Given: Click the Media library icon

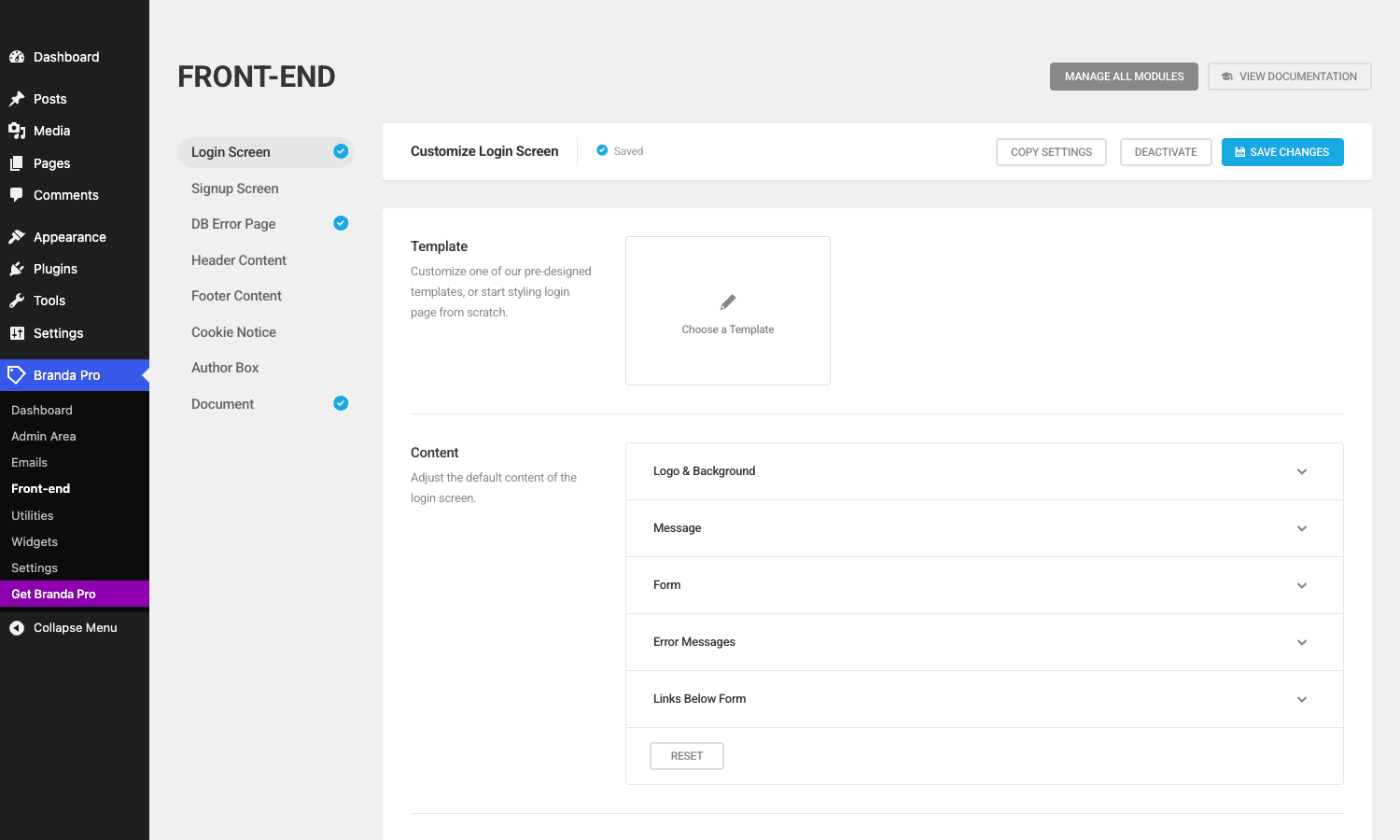Looking at the screenshot, I should click(17, 131).
